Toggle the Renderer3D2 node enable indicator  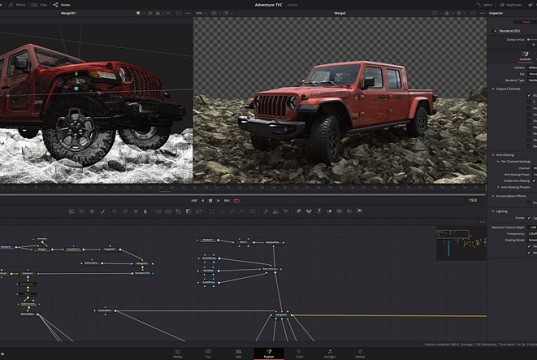pyautogui.click(x=495, y=31)
